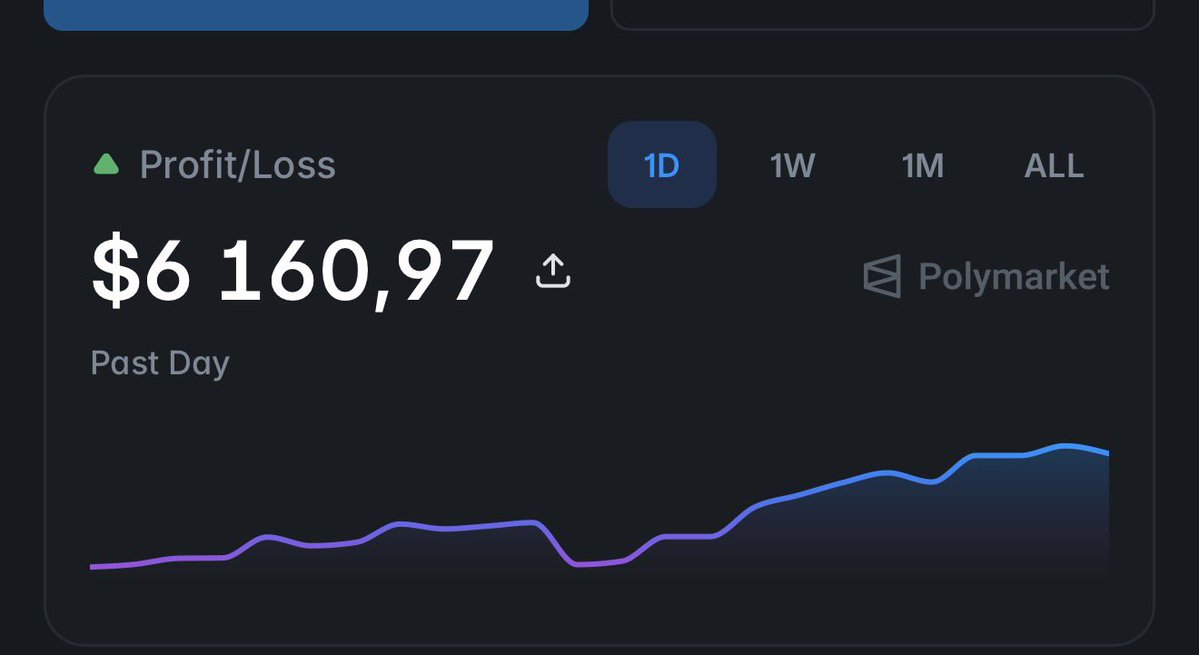Select the ALL timeframe tab

[1053, 165]
